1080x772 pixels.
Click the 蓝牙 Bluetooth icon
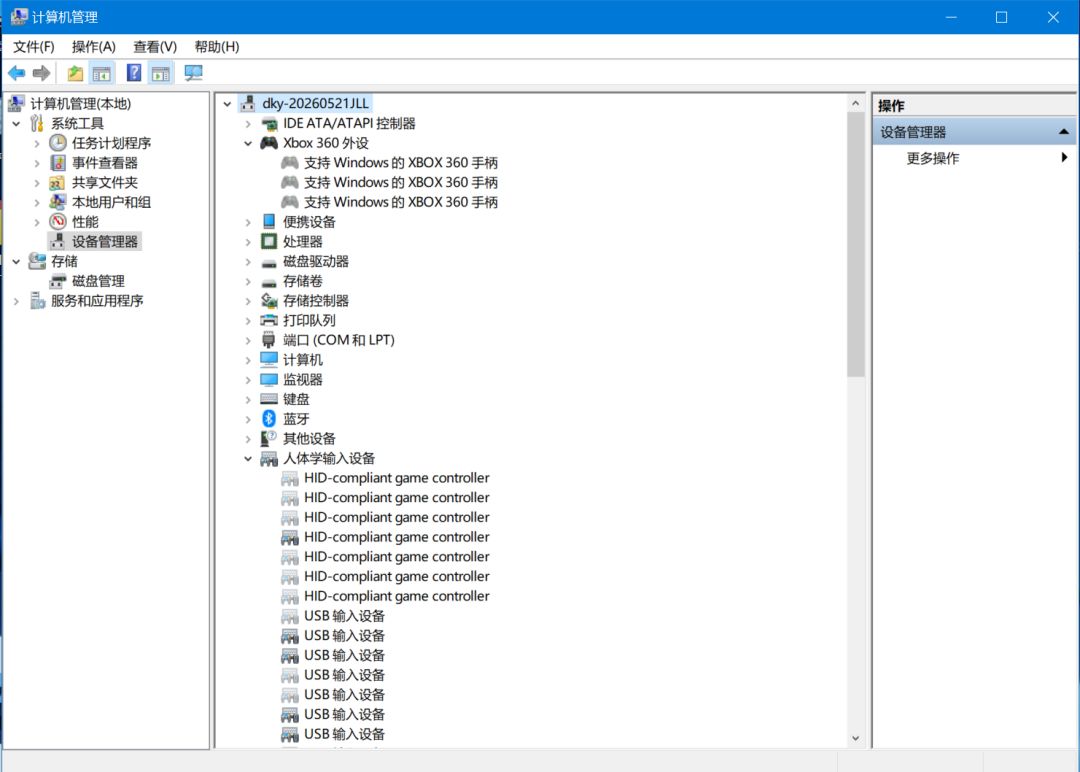(x=269, y=419)
